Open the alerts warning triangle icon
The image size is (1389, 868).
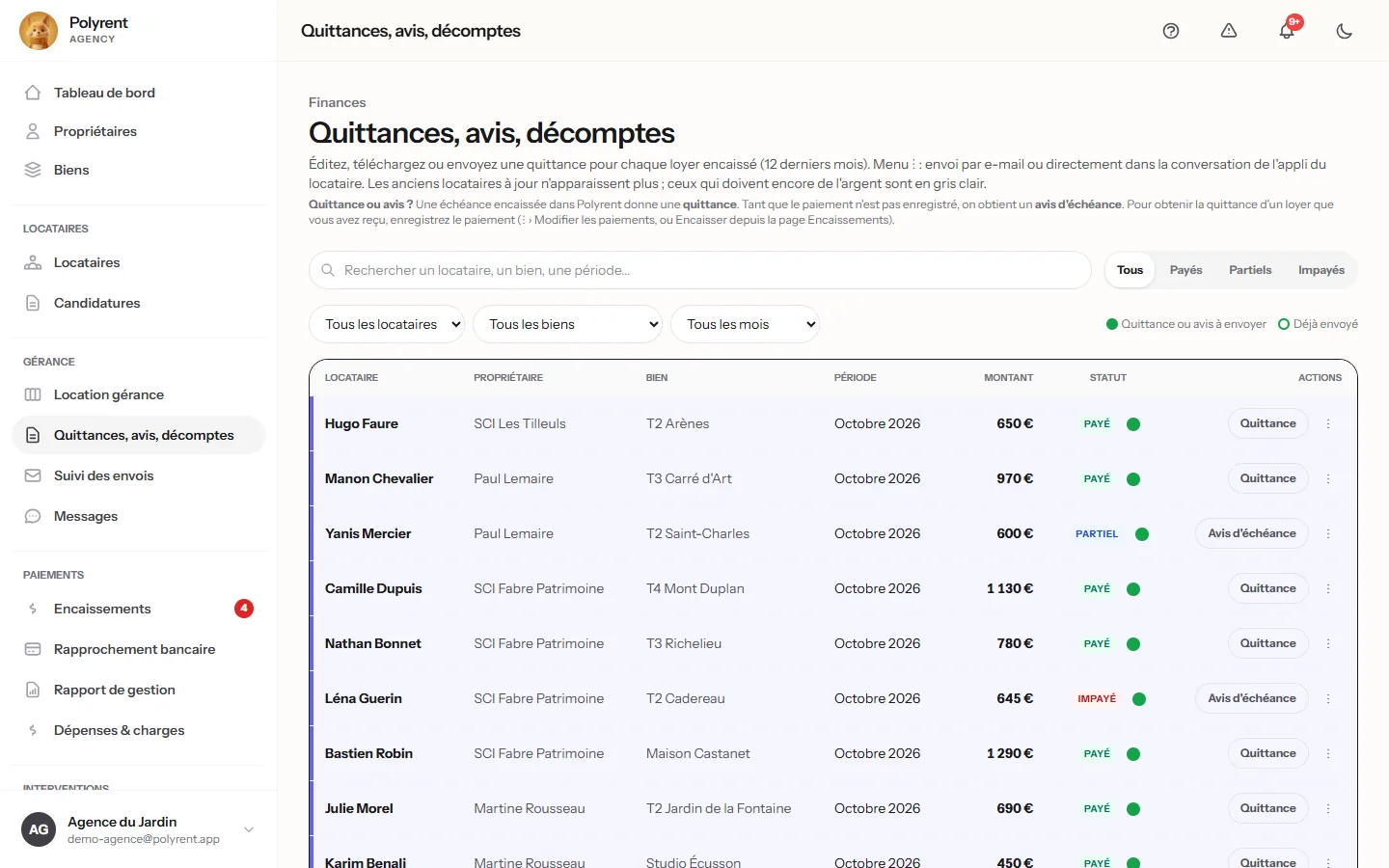1229,31
